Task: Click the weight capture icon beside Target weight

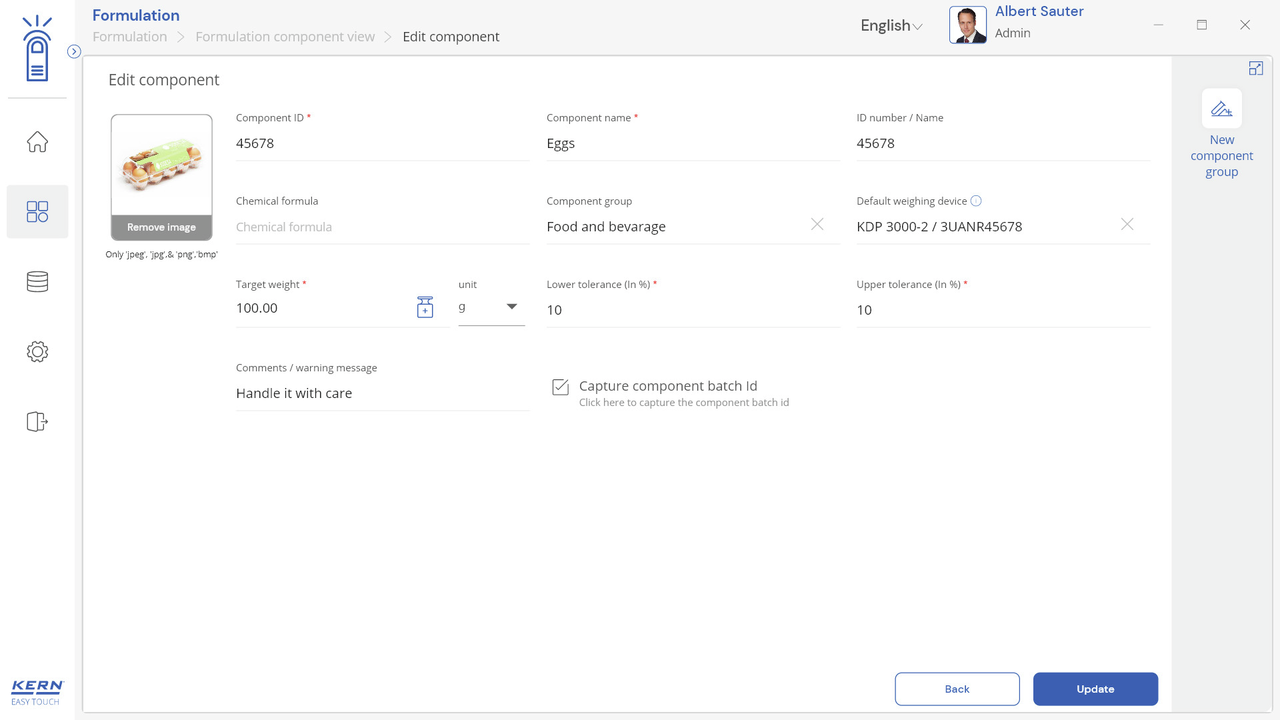Action: (425, 308)
